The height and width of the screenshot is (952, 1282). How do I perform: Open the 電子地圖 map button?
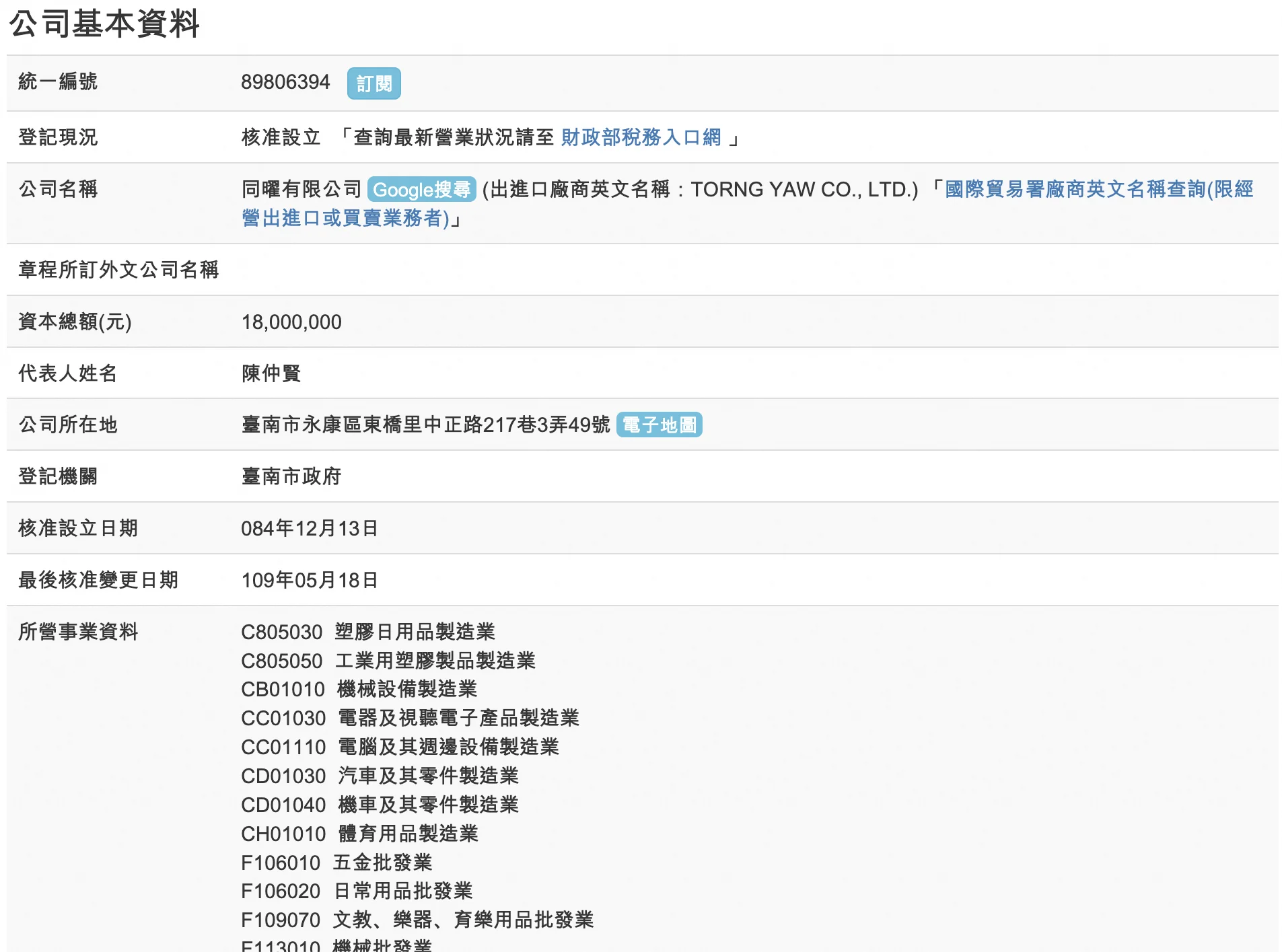(659, 425)
